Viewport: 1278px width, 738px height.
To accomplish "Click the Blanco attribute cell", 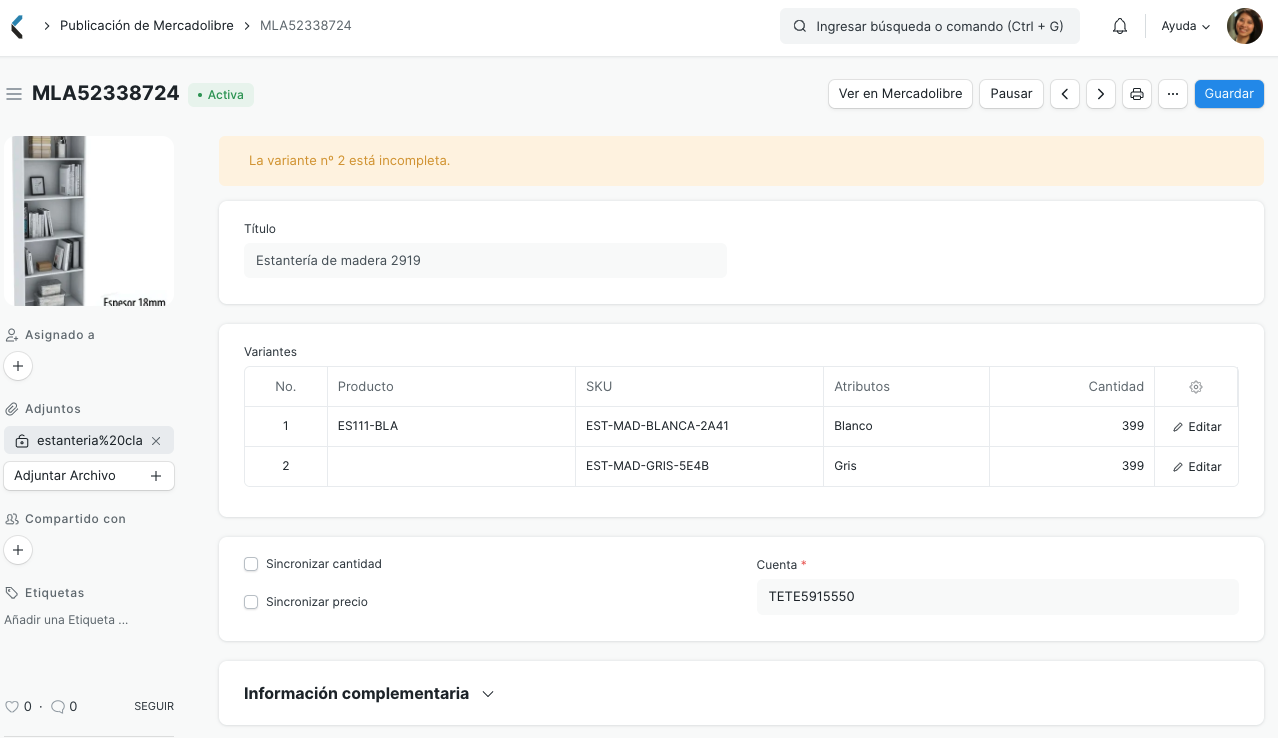I will 906,426.
